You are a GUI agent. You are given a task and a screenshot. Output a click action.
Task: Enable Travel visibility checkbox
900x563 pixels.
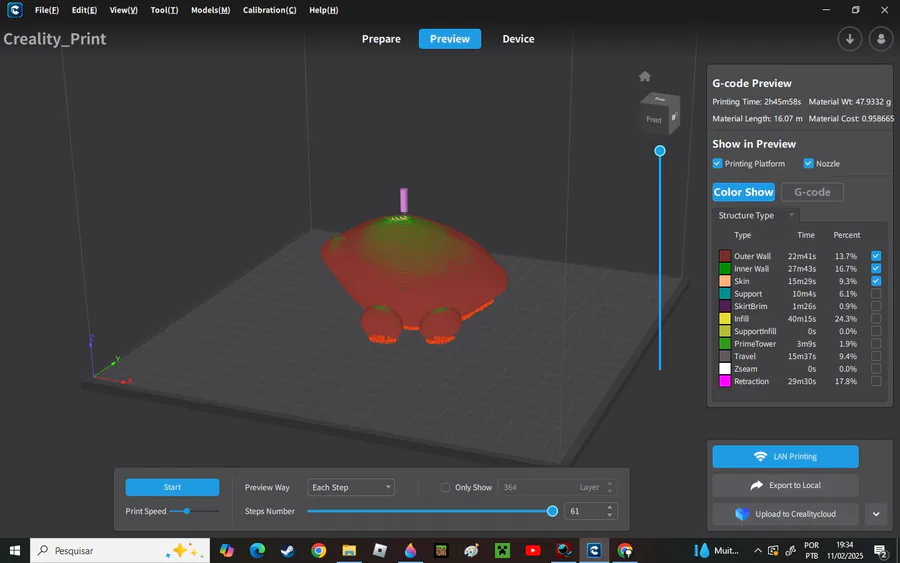pos(876,356)
